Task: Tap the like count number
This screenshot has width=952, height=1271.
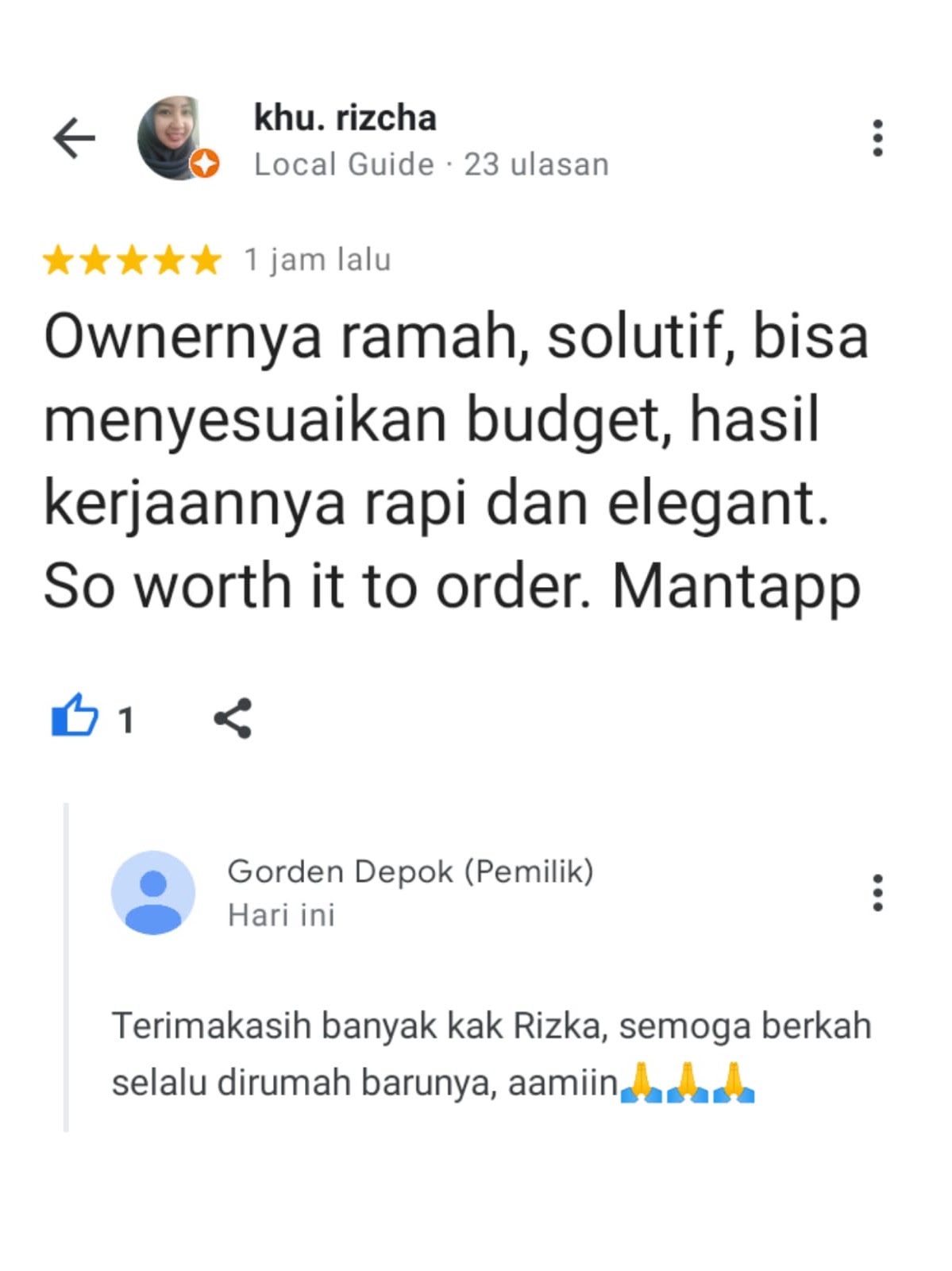Action: tap(125, 720)
